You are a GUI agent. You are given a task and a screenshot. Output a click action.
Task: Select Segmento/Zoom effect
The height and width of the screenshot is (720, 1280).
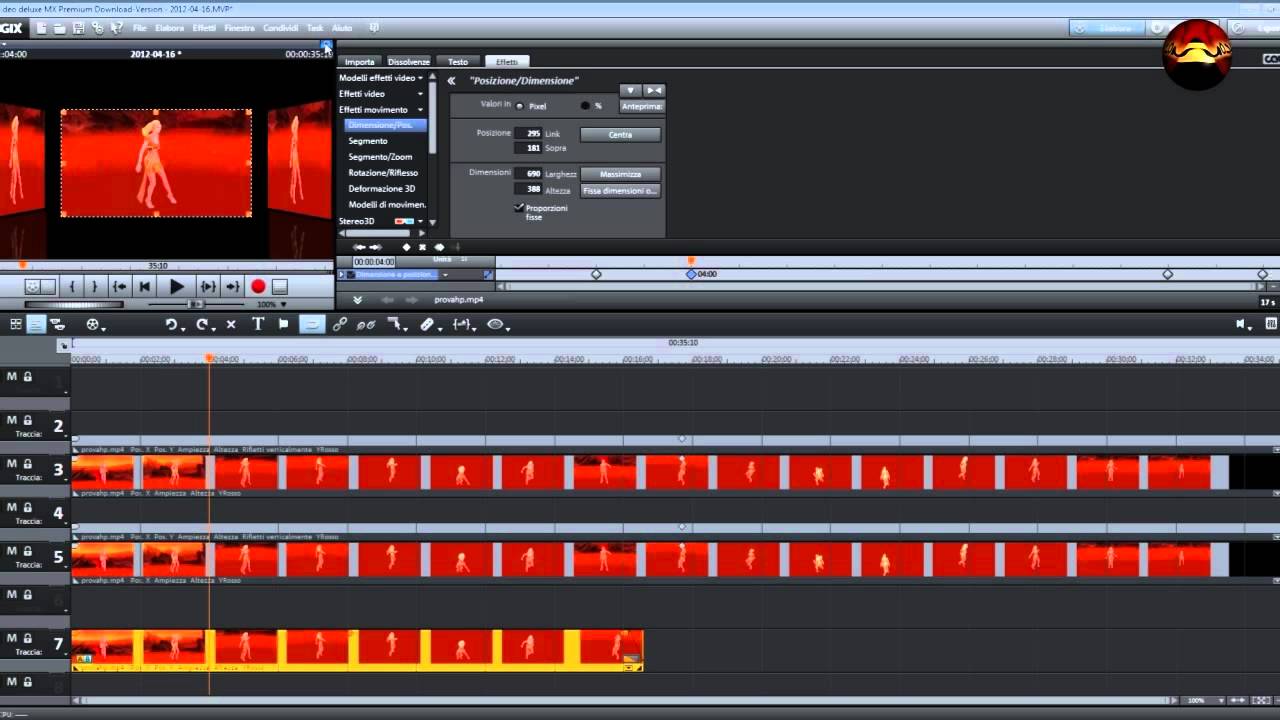click(x=380, y=157)
